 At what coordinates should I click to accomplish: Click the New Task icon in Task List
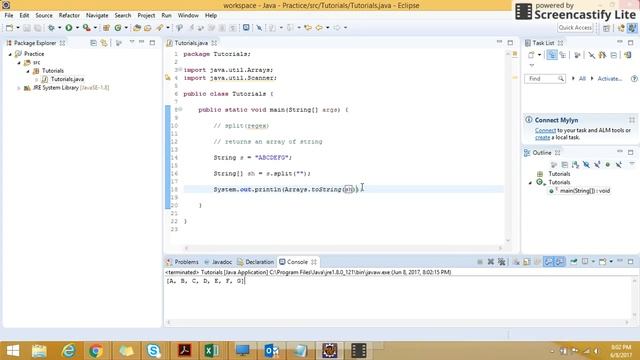[531, 55]
